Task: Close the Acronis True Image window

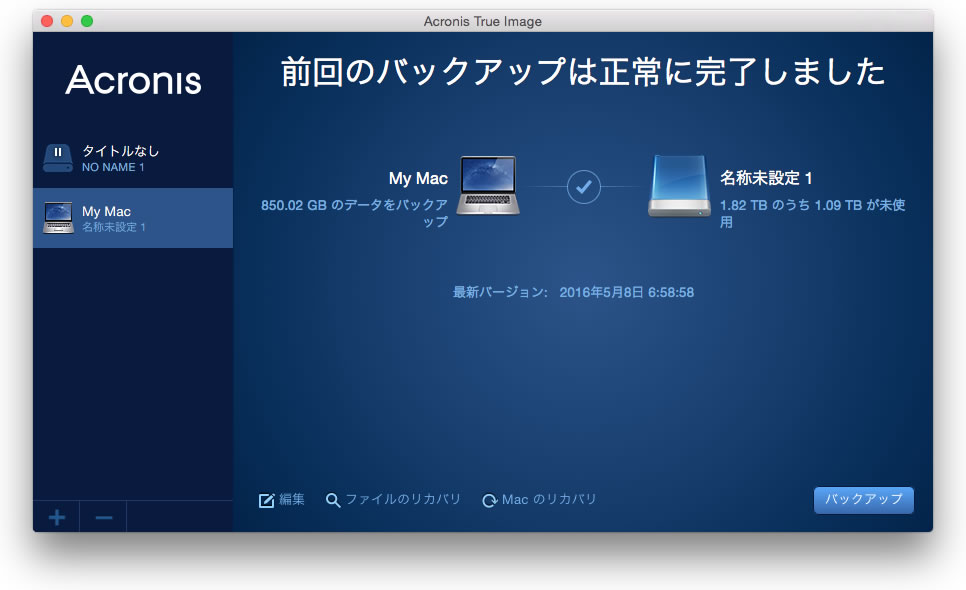Action: coord(47,21)
